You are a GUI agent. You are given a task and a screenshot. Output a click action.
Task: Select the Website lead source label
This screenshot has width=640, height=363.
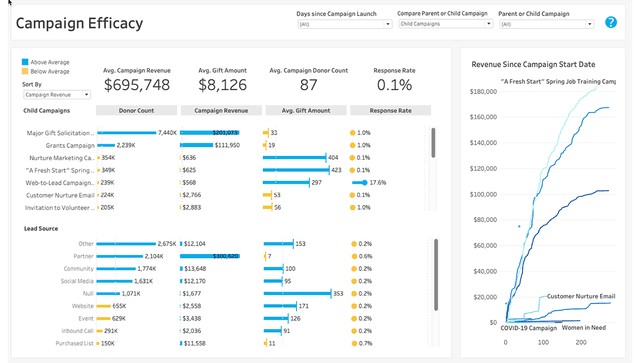point(83,306)
